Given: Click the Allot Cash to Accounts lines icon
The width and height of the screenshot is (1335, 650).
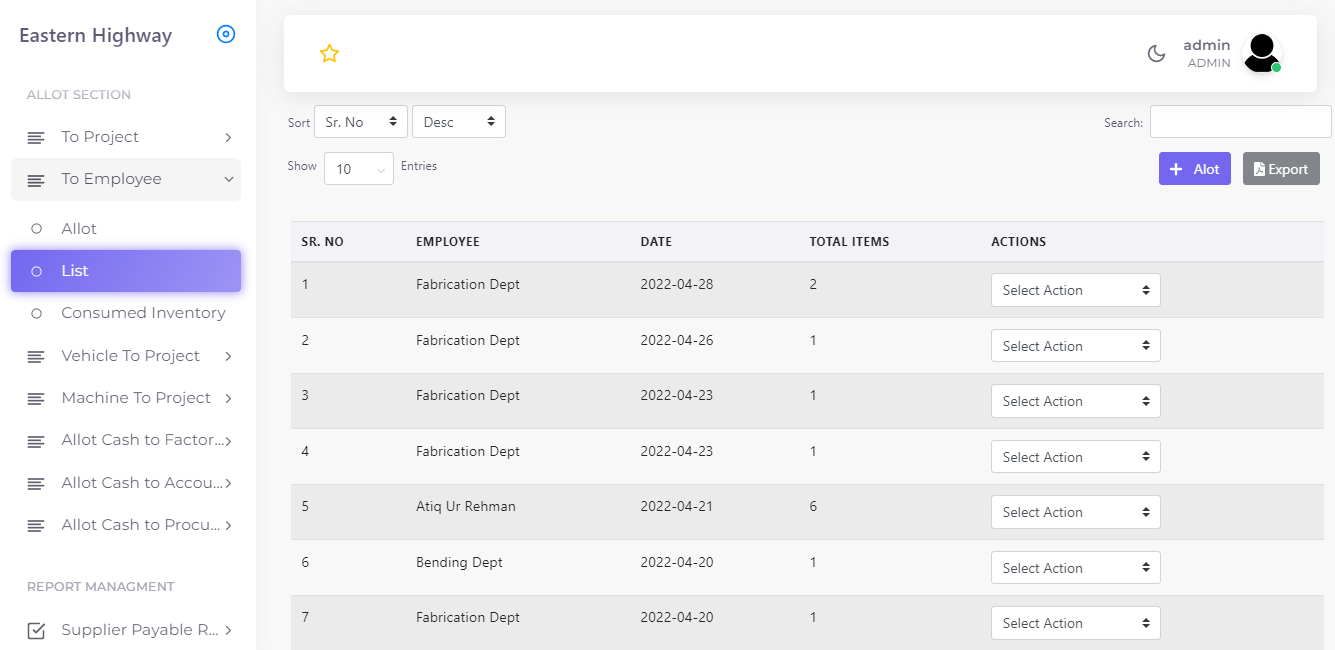Looking at the screenshot, I should [36, 483].
